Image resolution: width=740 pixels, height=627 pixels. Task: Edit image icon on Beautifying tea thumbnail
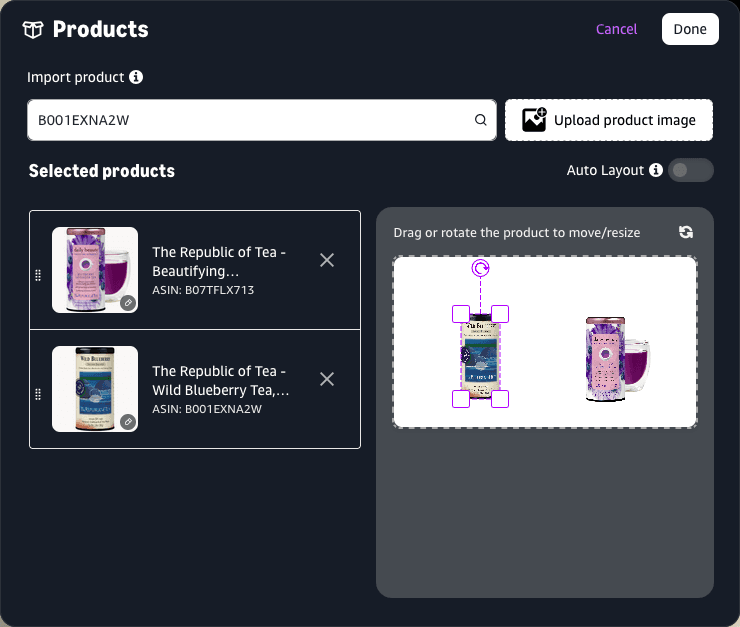pos(128,303)
